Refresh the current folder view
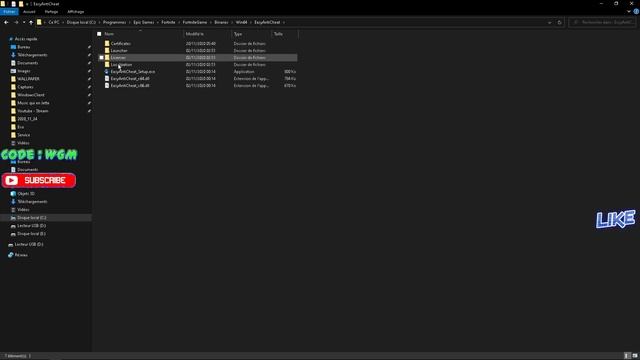Image resolution: width=640 pixels, height=360 pixels. [x=560, y=22]
